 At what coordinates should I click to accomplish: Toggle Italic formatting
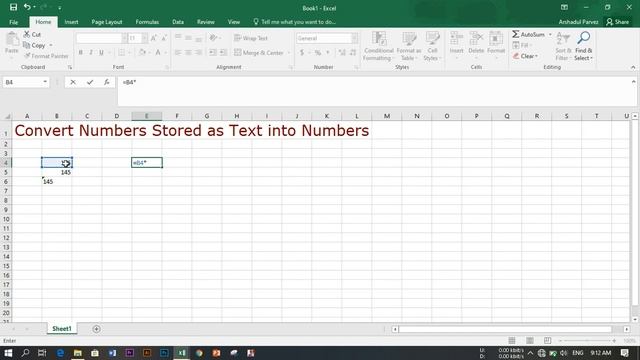91,53
